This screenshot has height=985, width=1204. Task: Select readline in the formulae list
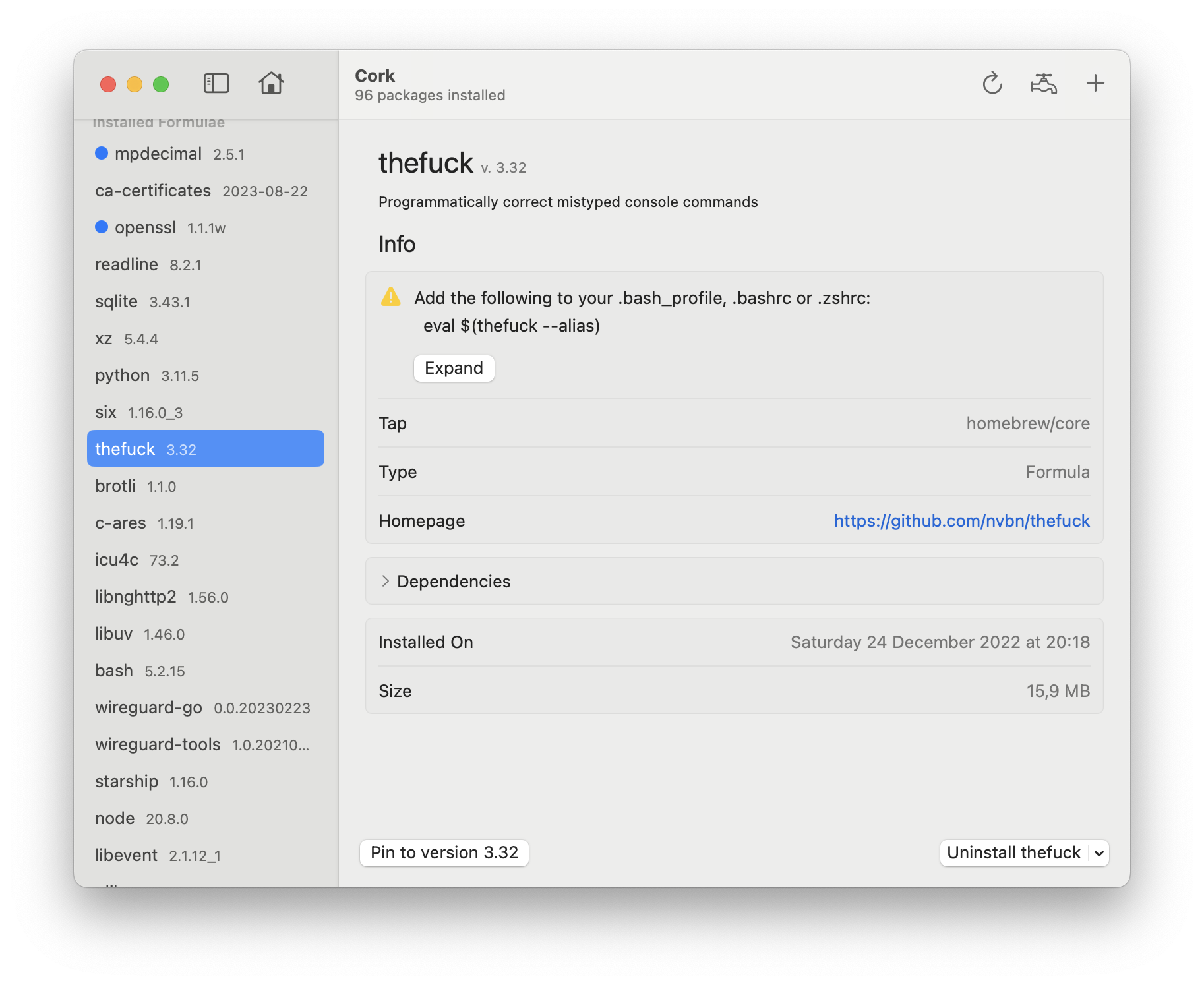206,264
